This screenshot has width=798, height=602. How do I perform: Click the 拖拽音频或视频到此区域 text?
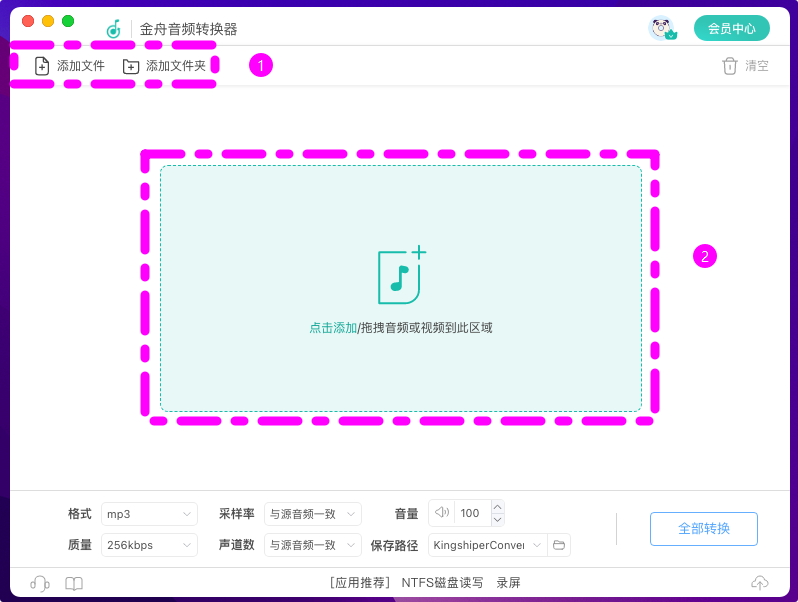tap(426, 328)
